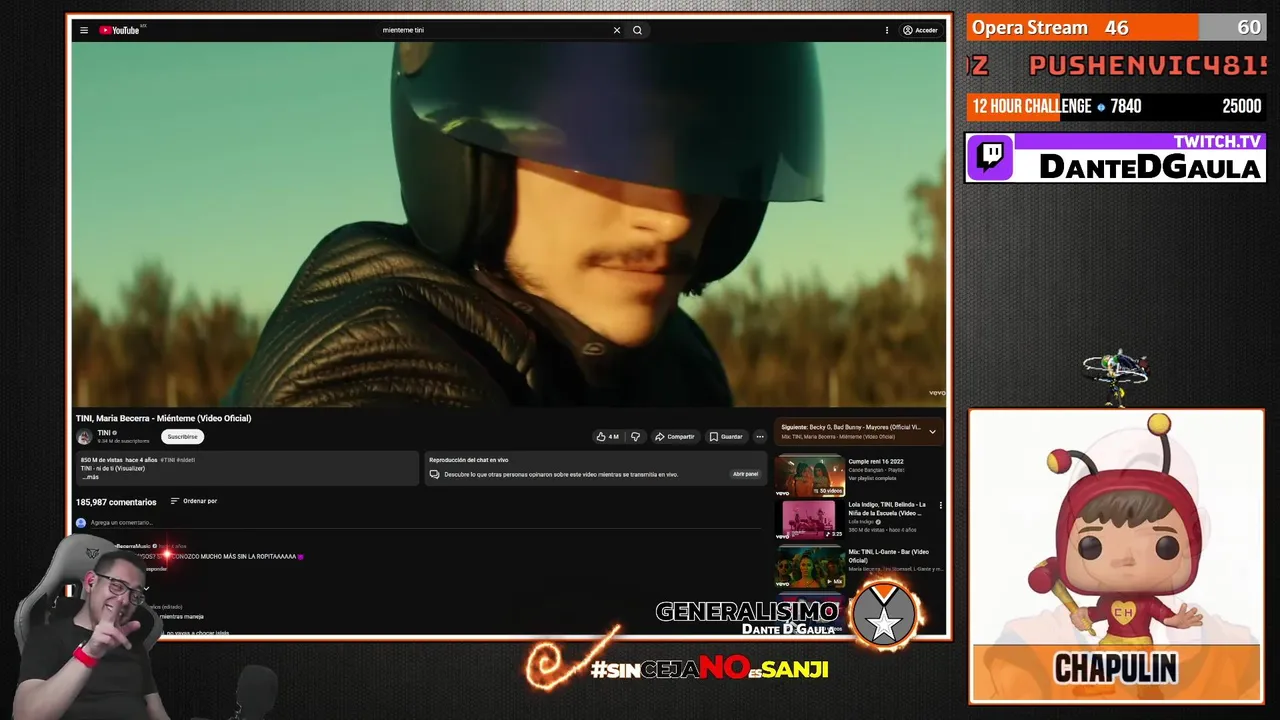Click the Opera Stream progress bar
Image resolution: width=1280 pixels, height=720 pixels.
coord(1116,27)
